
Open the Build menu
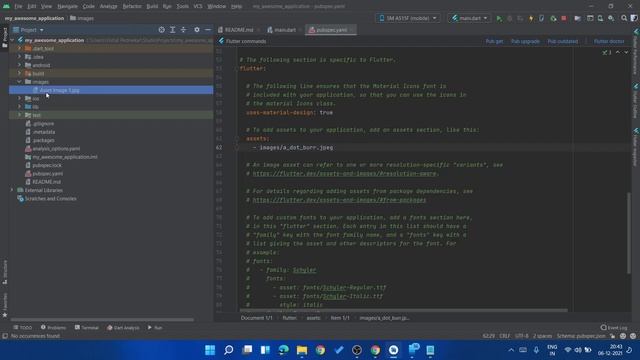[x=152, y=7]
